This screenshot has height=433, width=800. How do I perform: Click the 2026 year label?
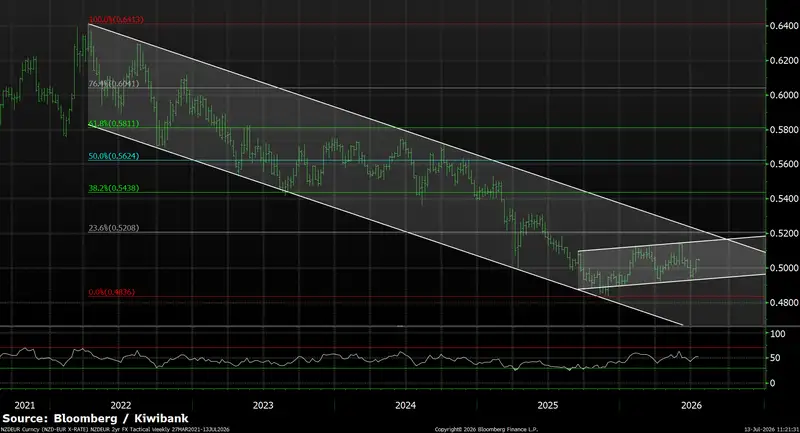pos(691,405)
